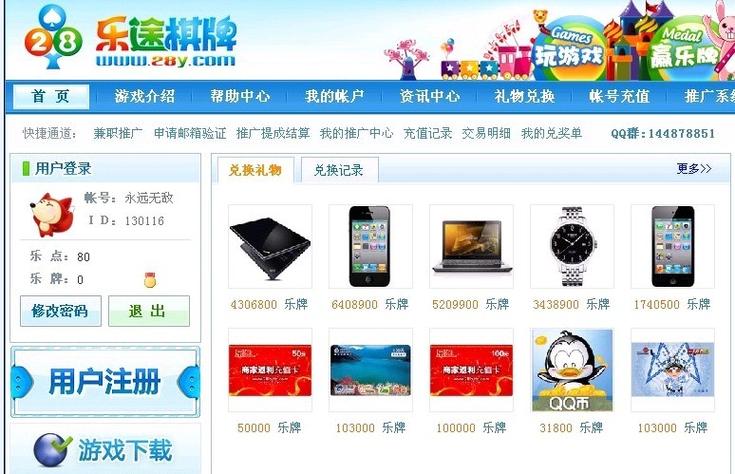The height and width of the screenshot is (474, 735).
Task: Click the gold medal icon beside 乐牌
Action: pyautogui.click(x=150, y=280)
